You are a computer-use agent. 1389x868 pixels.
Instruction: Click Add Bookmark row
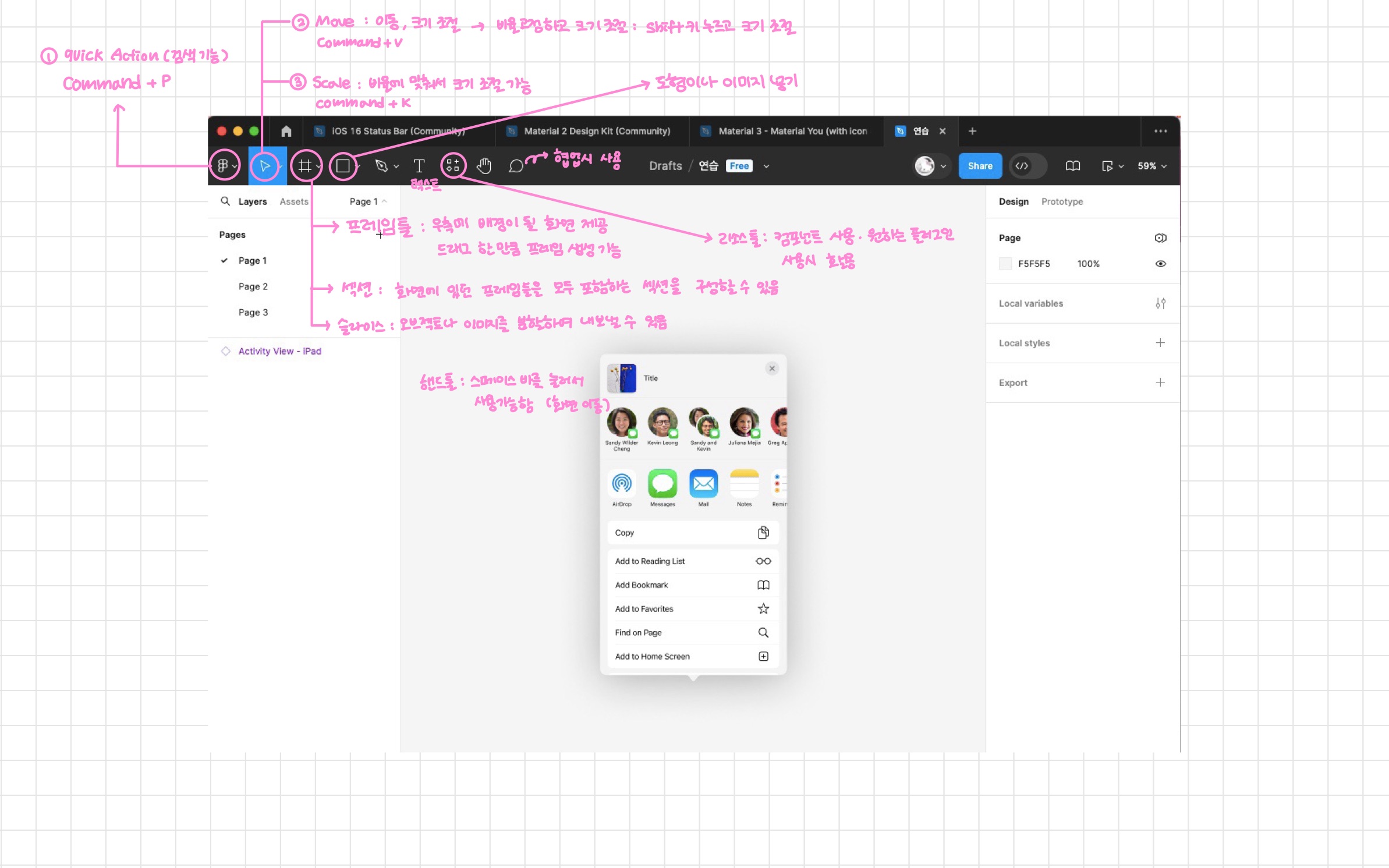693,584
